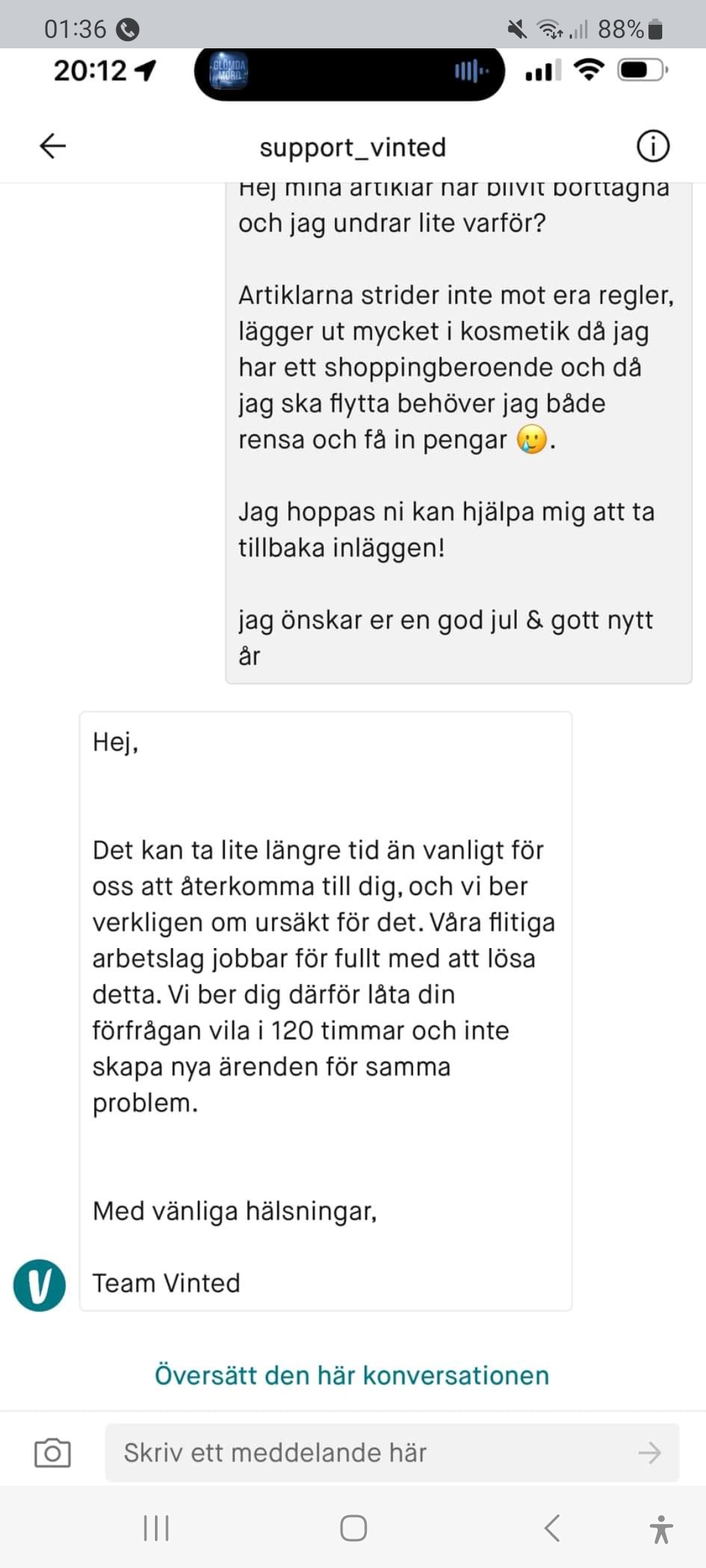This screenshot has height=1568, width=706.
Task: Click Översätt den här konversationen link
Action: click(x=352, y=1375)
